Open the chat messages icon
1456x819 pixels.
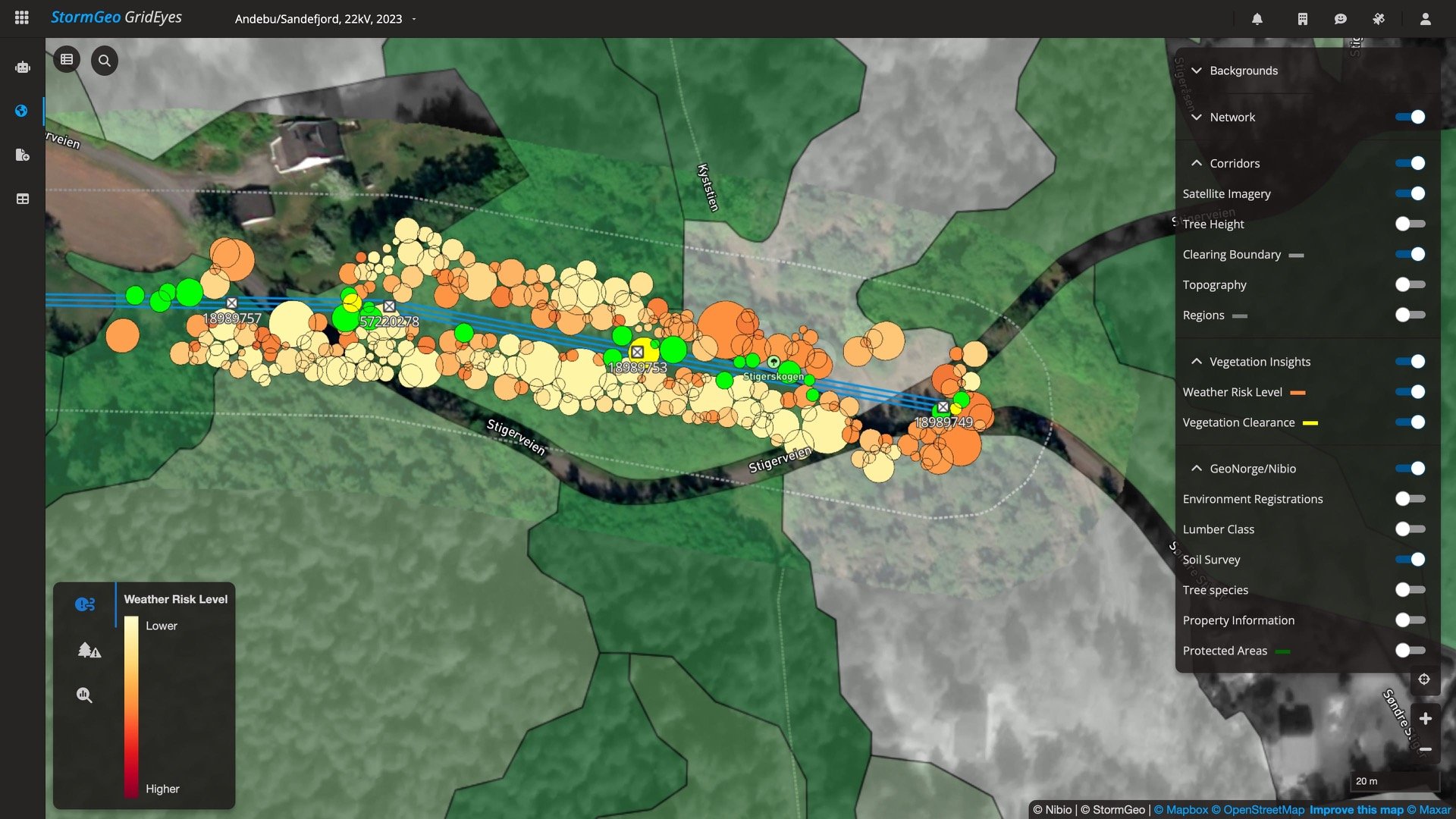[x=1341, y=19]
